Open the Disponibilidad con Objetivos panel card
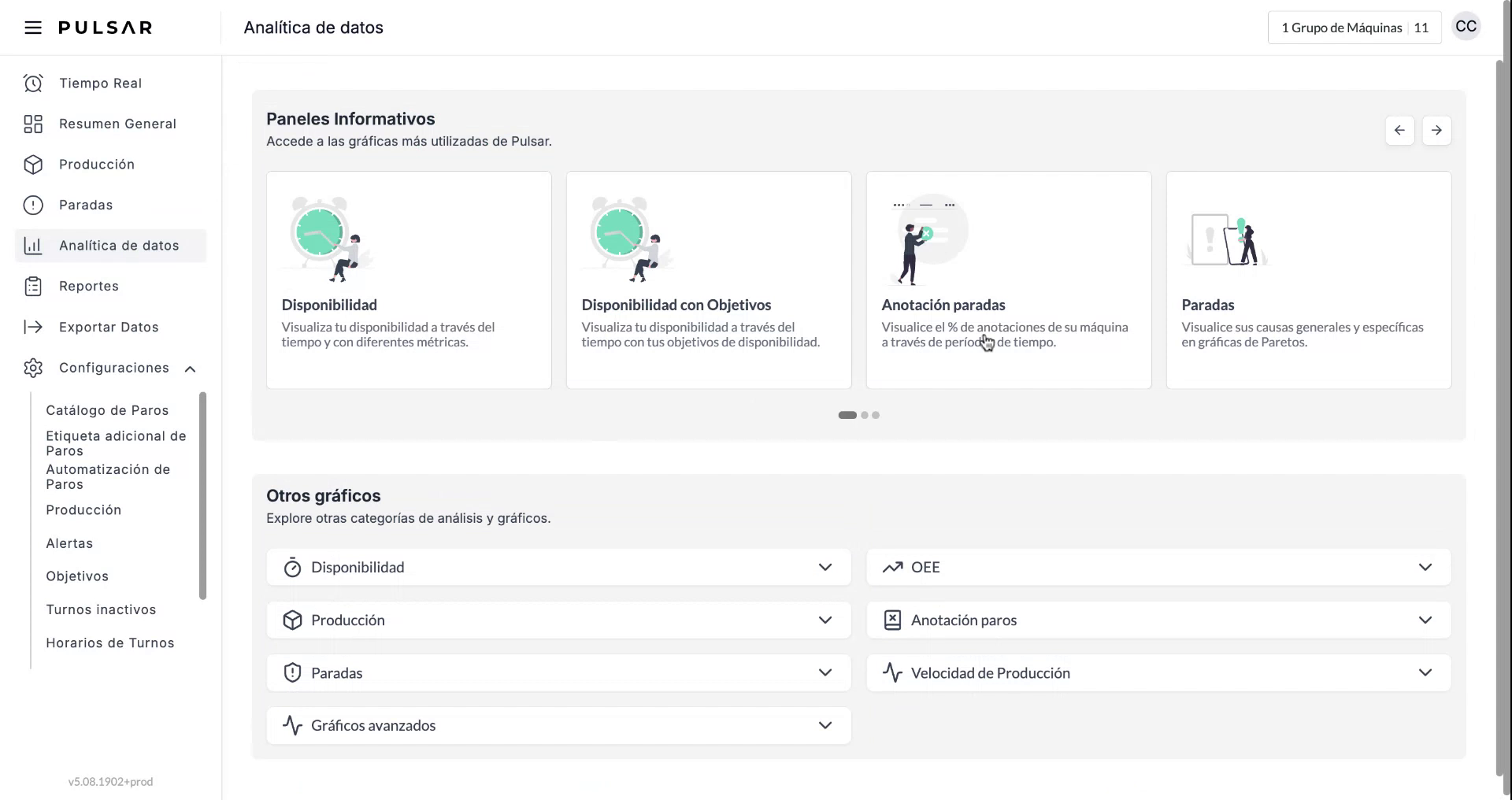The width and height of the screenshot is (1512, 800). 708,280
